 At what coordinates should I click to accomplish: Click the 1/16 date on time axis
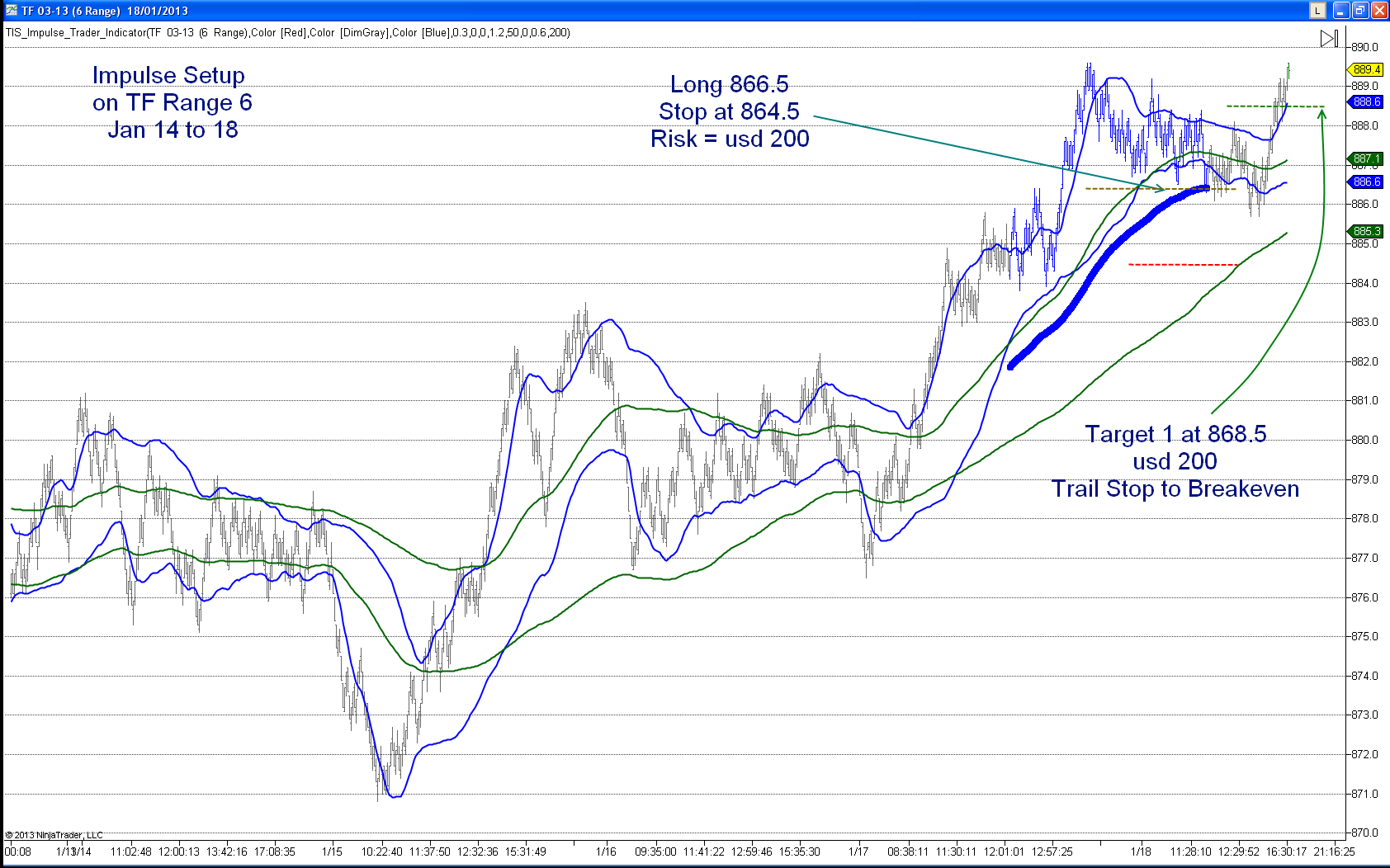tap(606, 851)
